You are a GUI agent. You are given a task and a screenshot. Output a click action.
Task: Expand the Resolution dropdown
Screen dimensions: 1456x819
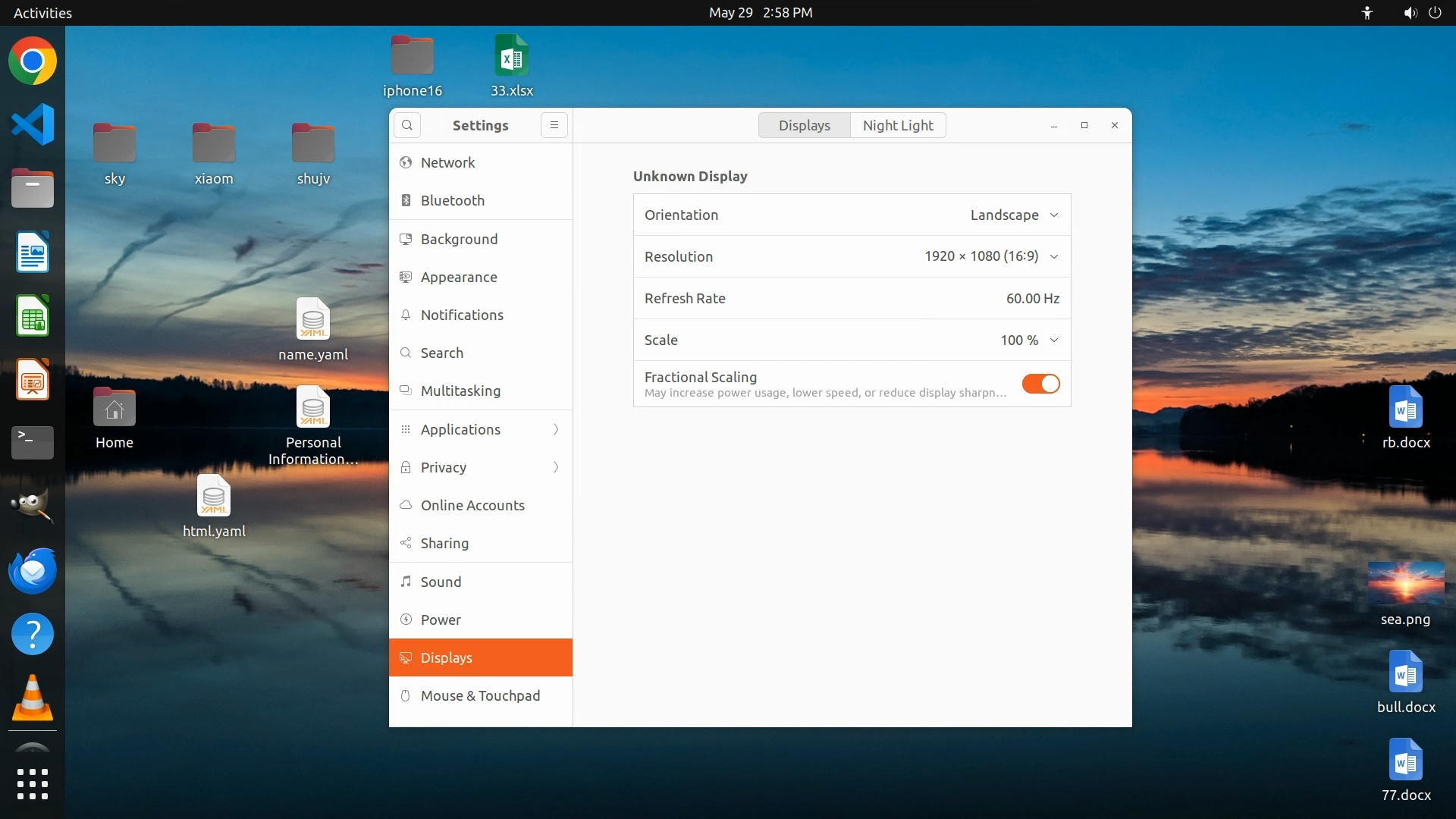(991, 256)
